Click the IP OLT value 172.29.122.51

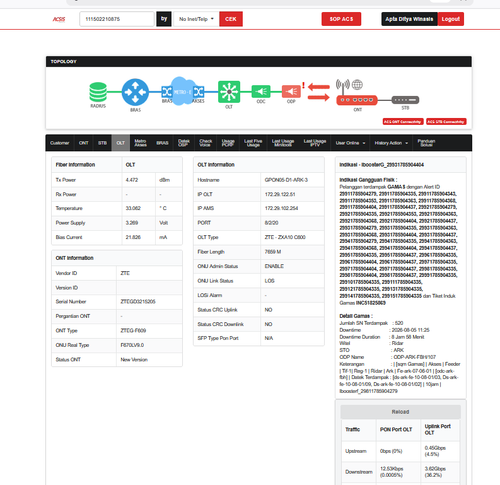coord(280,194)
